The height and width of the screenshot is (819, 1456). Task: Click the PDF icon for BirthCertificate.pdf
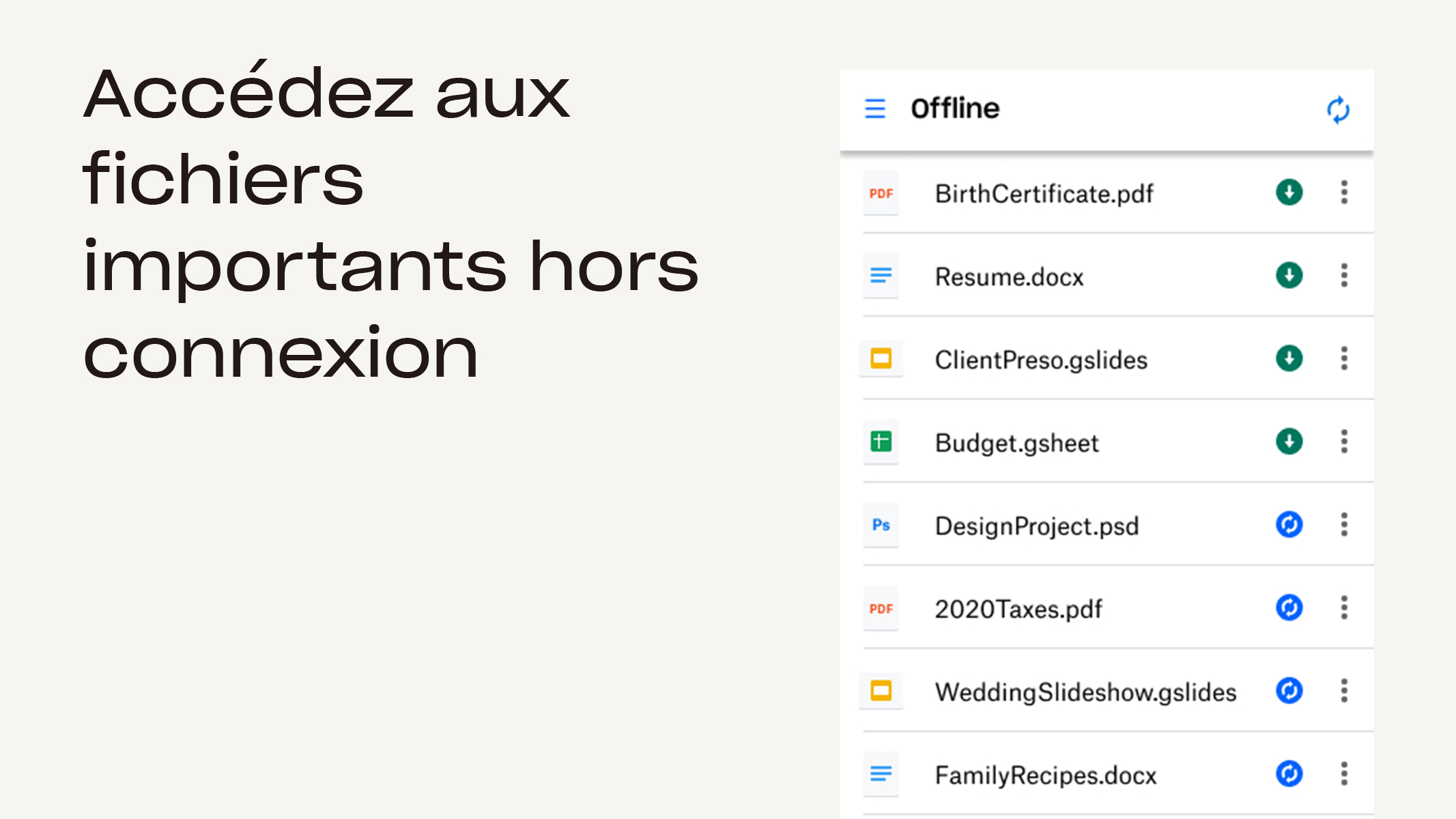[x=881, y=193]
